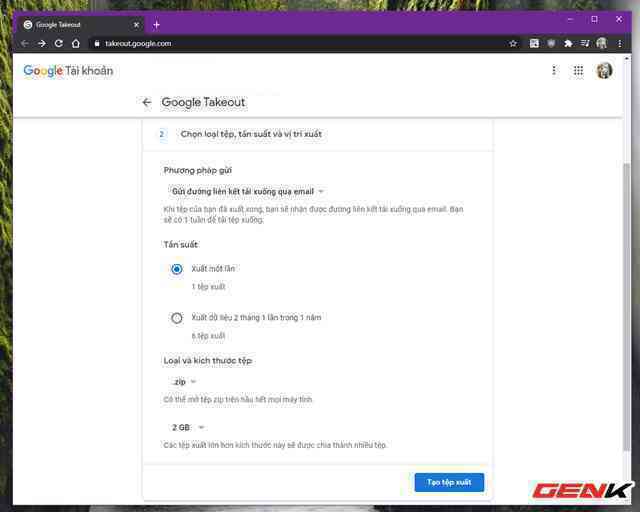The height and width of the screenshot is (512, 640).
Task: Return using the arrow beside Google Takeout
Action: pos(147,102)
